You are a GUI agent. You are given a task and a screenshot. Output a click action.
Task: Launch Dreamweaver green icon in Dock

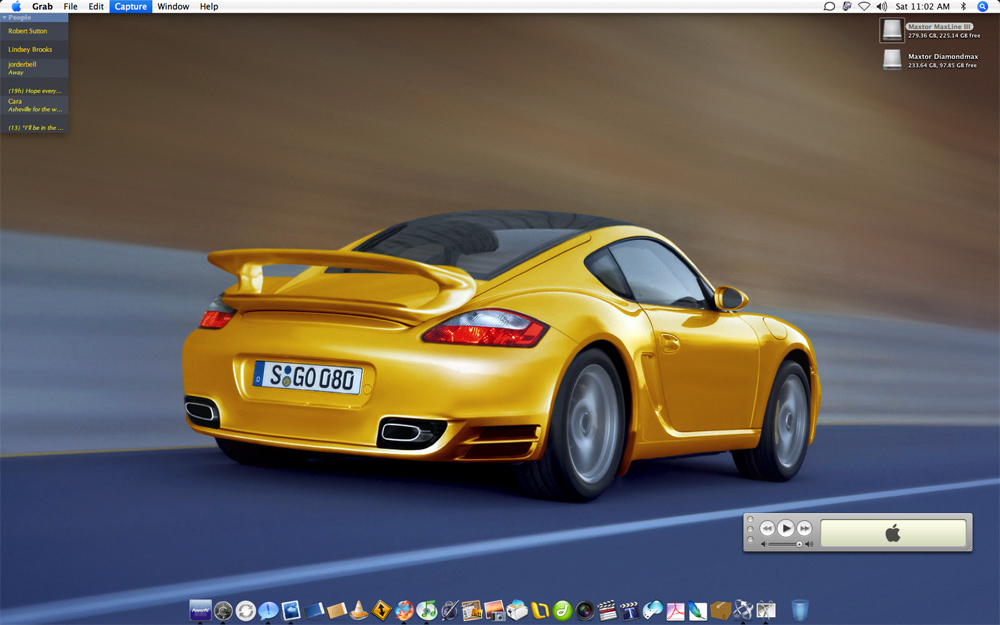562,610
